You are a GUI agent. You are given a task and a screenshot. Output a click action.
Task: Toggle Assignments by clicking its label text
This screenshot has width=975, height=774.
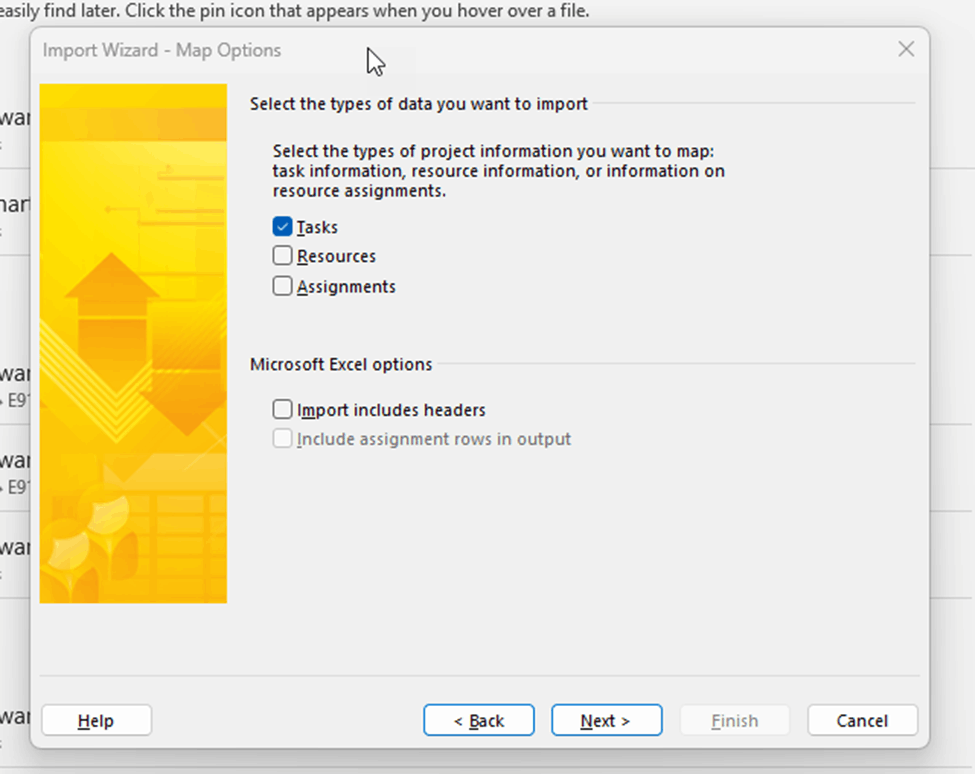point(346,286)
